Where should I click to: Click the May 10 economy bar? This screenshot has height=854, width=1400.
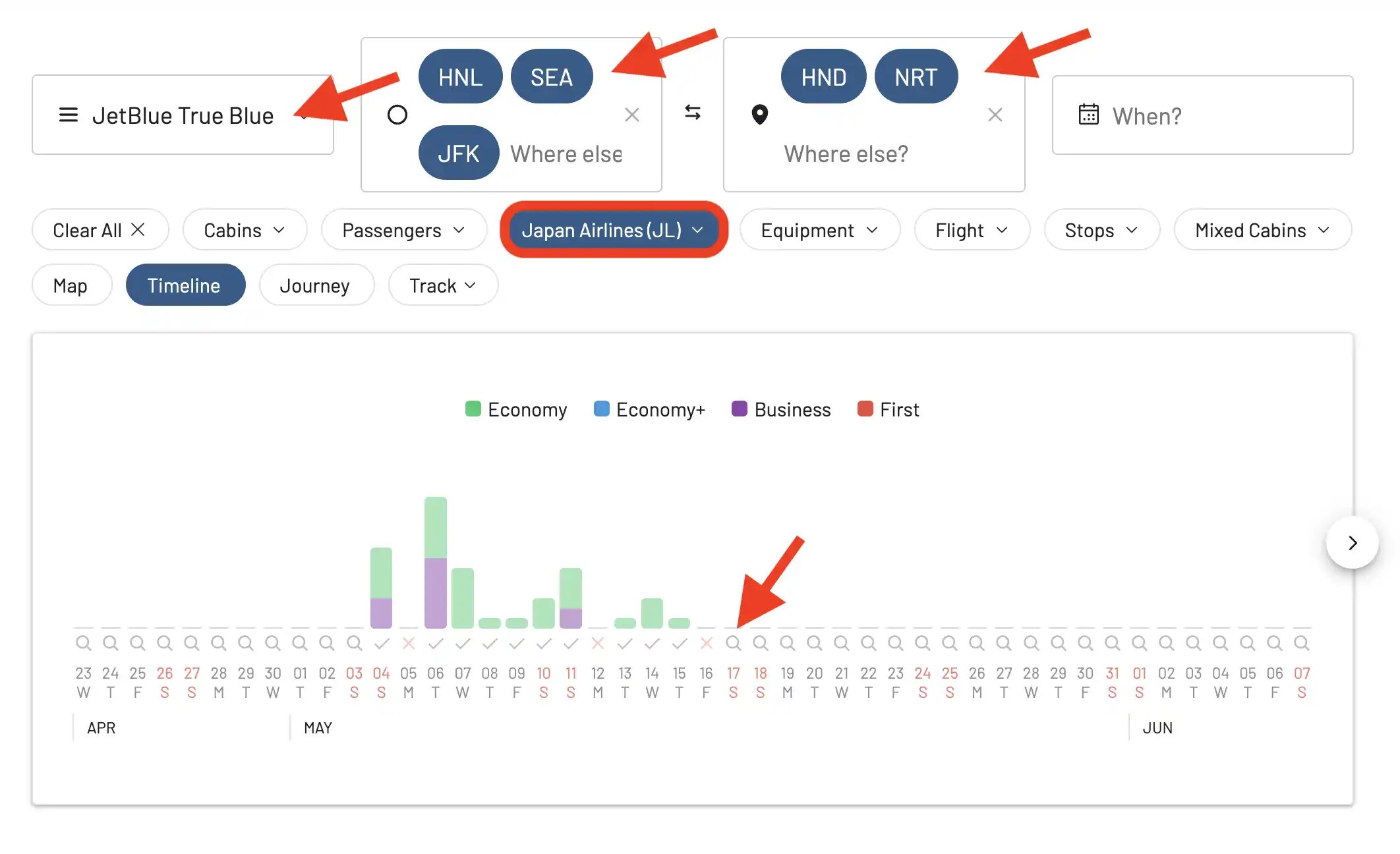tap(544, 613)
